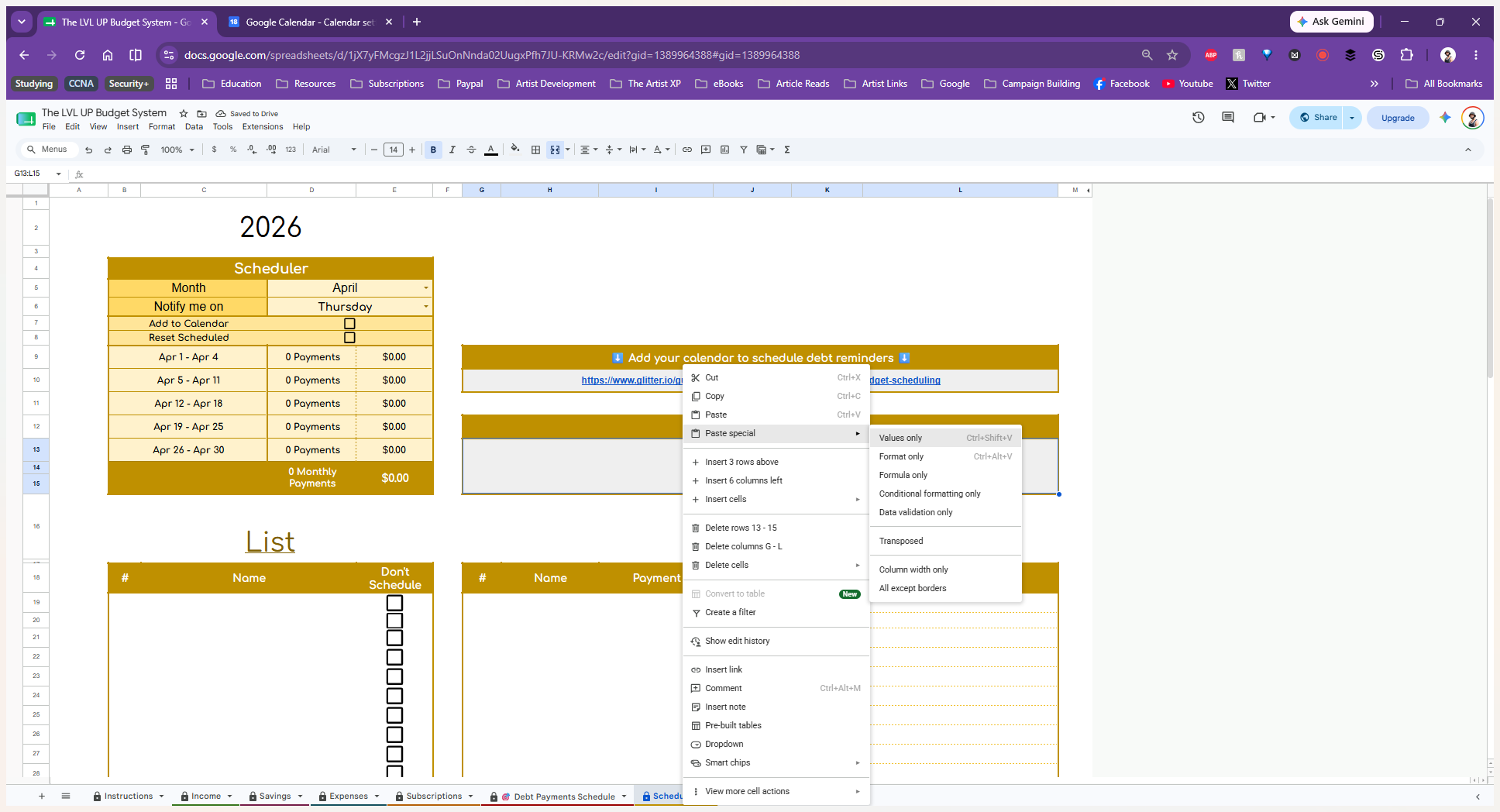The height and width of the screenshot is (812, 1500).
Task: Toggle italic formatting
Action: (452, 150)
